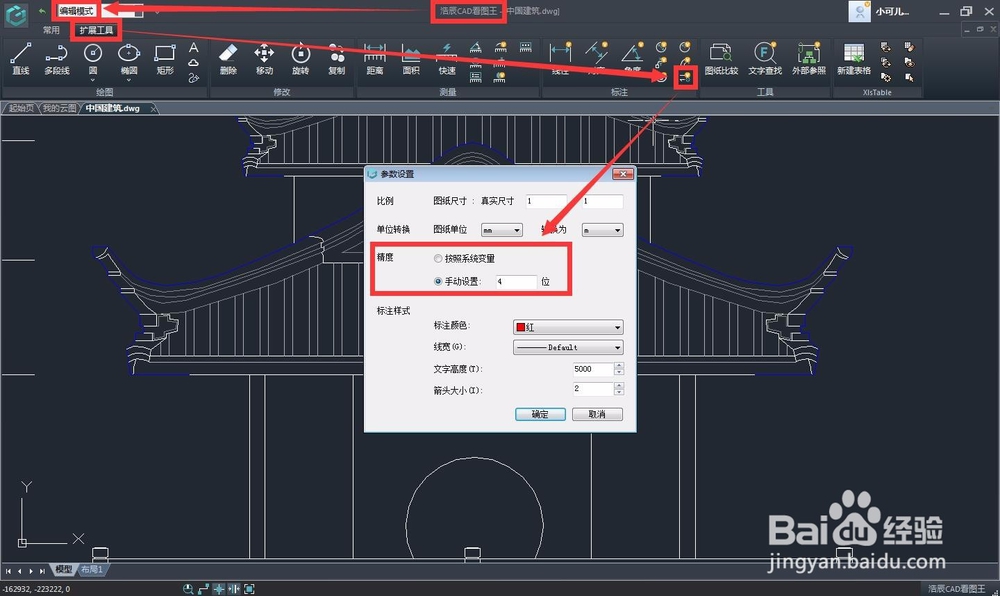Viewport: 1000px width, 596px height.
Task: Close the 参数设置 dialog
Action: click(622, 174)
